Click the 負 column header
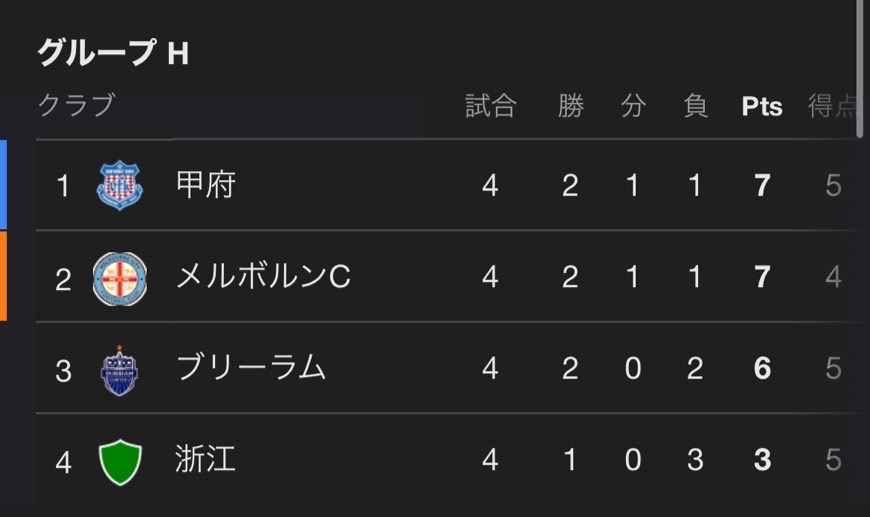870x517 pixels. click(x=695, y=105)
